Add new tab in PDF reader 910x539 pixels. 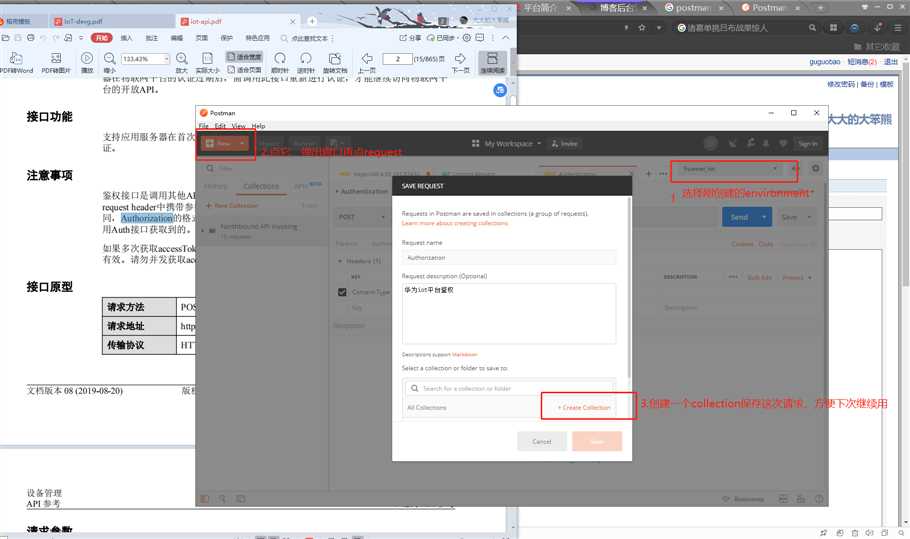(x=312, y=21)
